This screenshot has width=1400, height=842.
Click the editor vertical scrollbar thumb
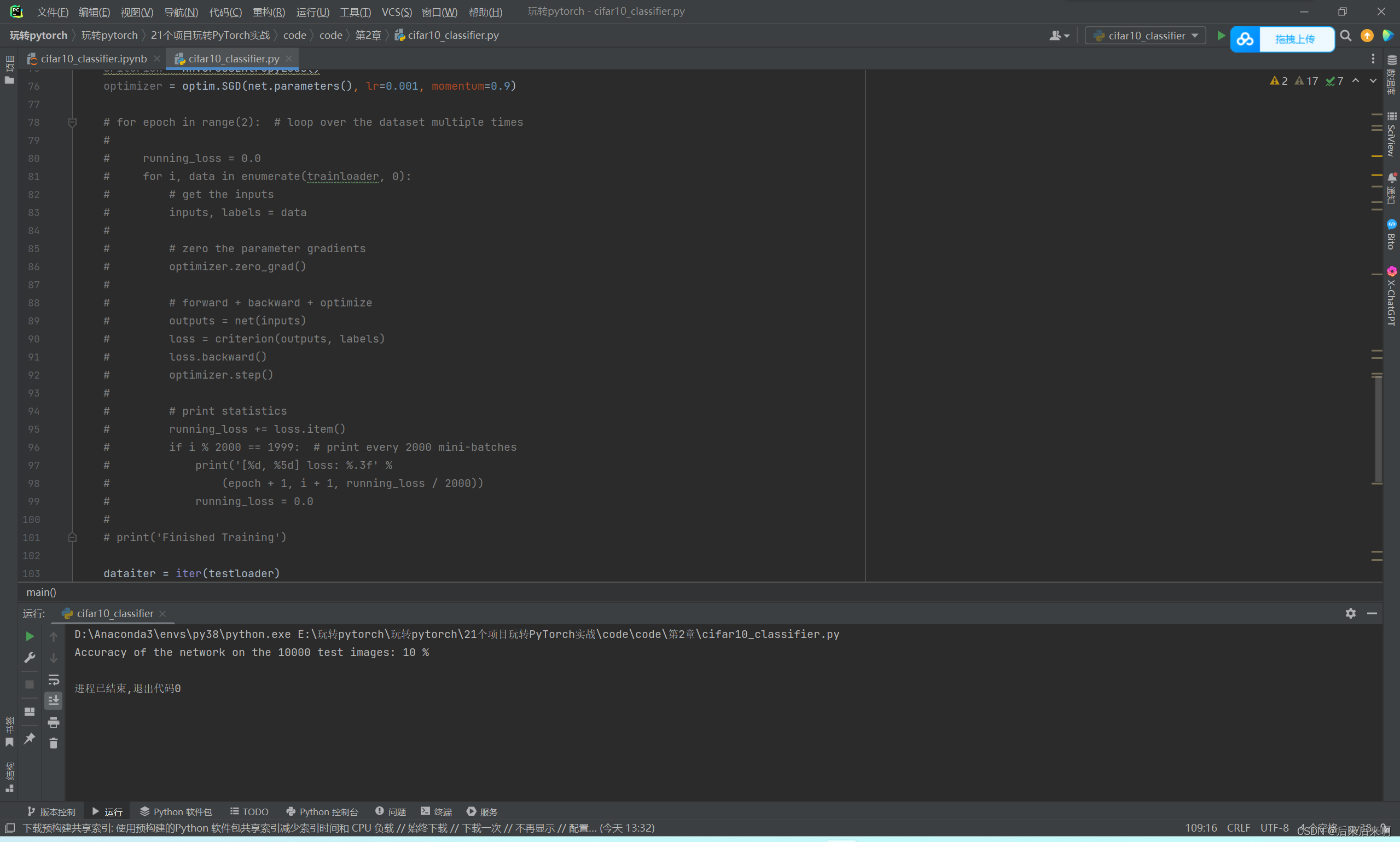click(1378, 428)
